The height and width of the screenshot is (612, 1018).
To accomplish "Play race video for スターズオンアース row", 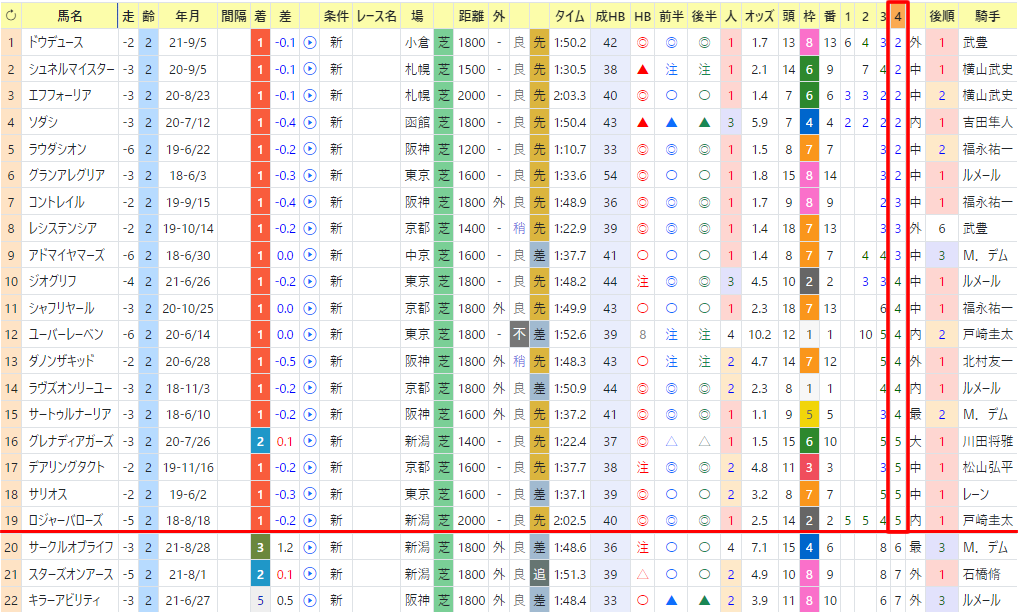I will 310,574.
